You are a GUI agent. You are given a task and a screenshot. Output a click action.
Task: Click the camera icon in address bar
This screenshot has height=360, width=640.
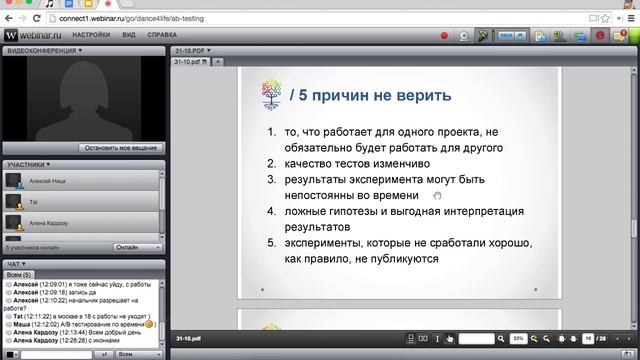(x=593, y=18)
